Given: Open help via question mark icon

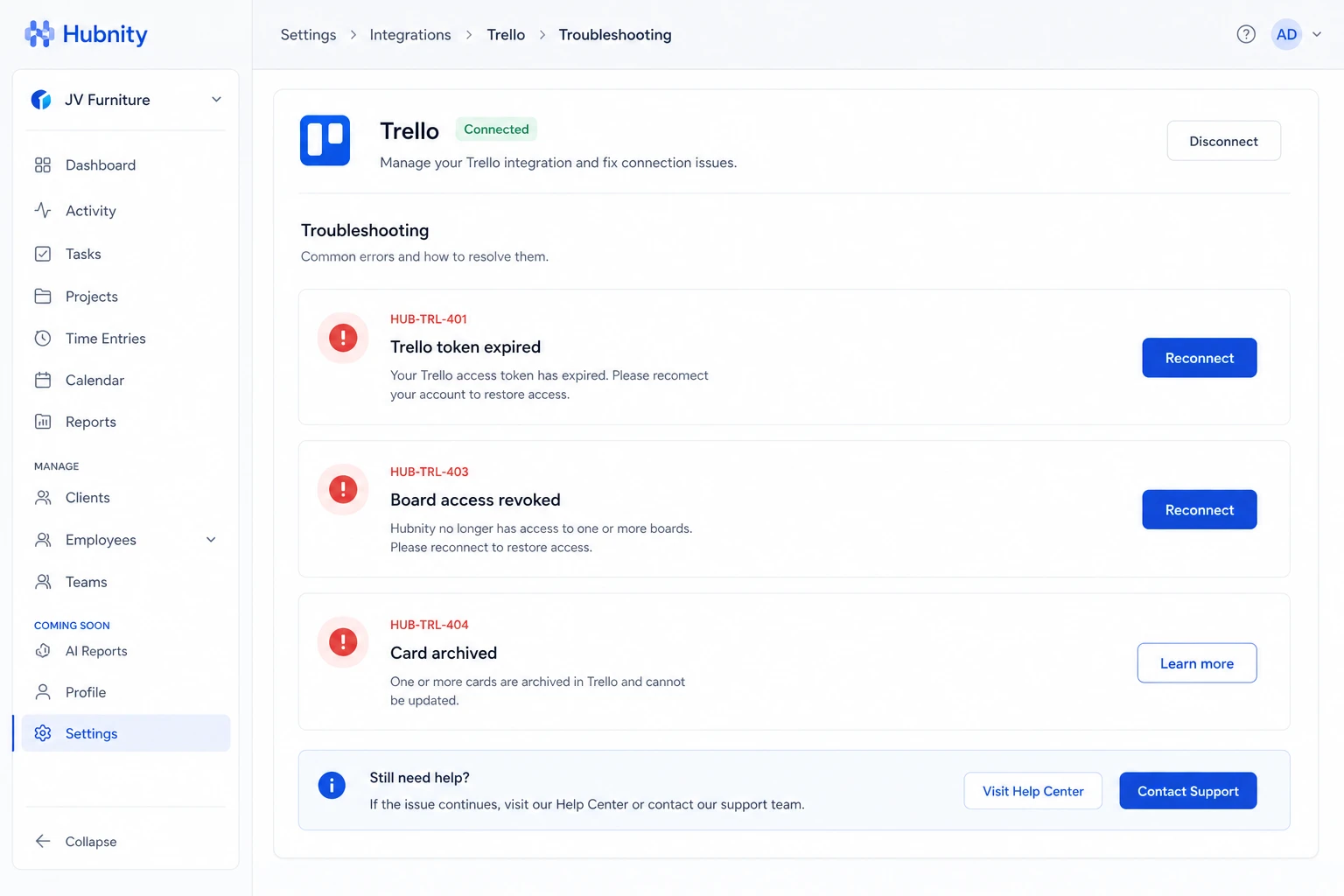Looking at the screenshot, I should click(1246, 34).
